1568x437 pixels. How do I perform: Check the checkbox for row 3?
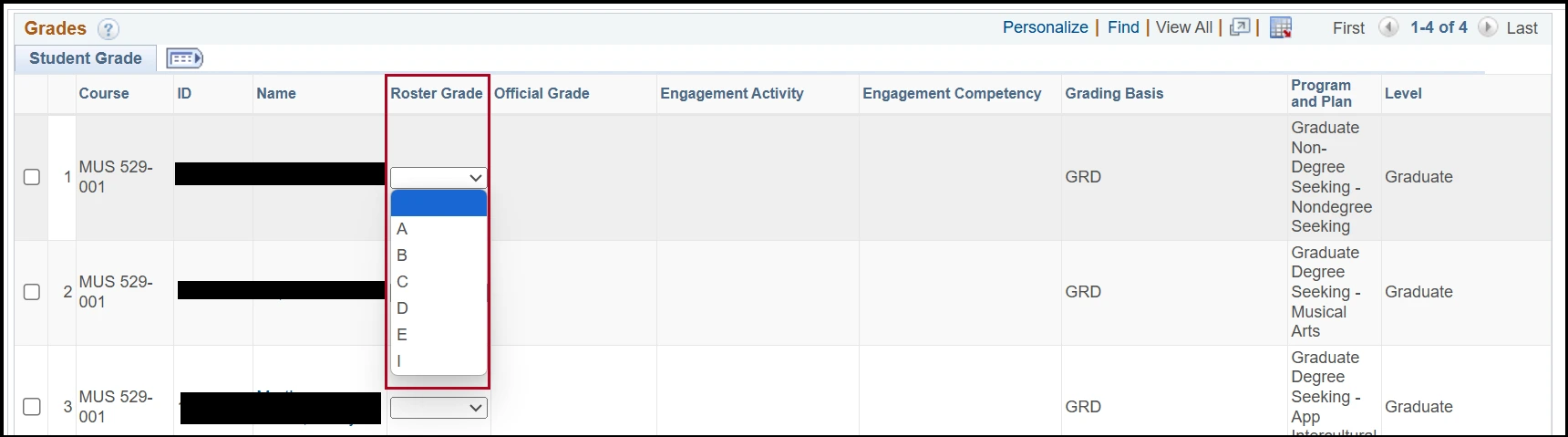(x=32, y=407)
